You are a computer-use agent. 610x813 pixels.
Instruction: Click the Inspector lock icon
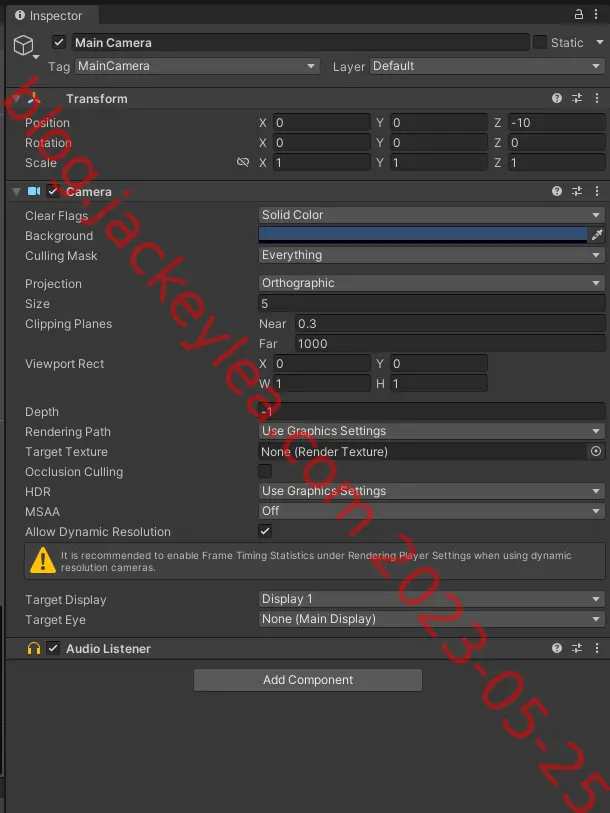click(x=579, y=15)
